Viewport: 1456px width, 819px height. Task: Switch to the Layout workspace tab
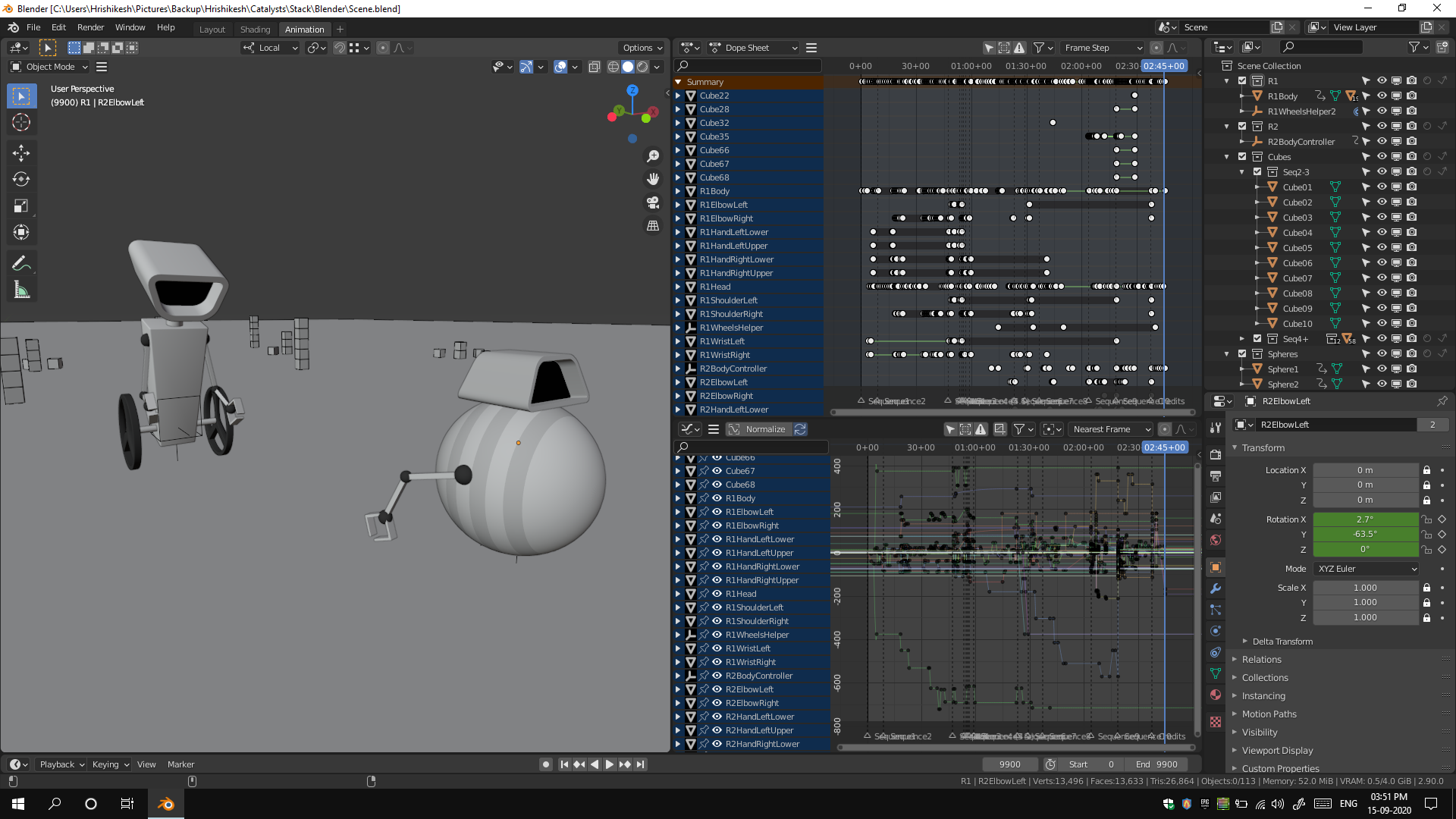tap(212, 30)
